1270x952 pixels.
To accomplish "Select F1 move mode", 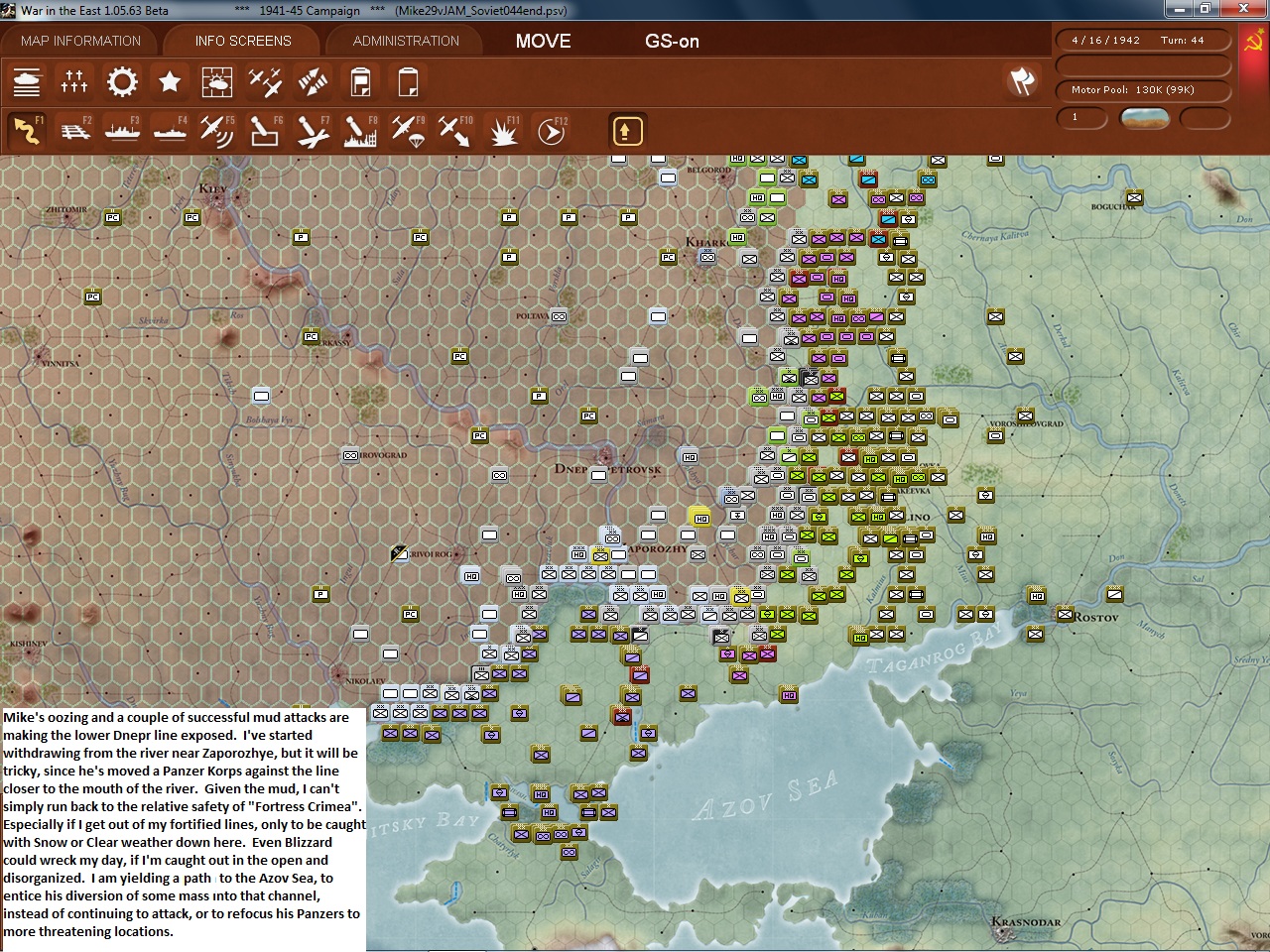I will [27, 131].
